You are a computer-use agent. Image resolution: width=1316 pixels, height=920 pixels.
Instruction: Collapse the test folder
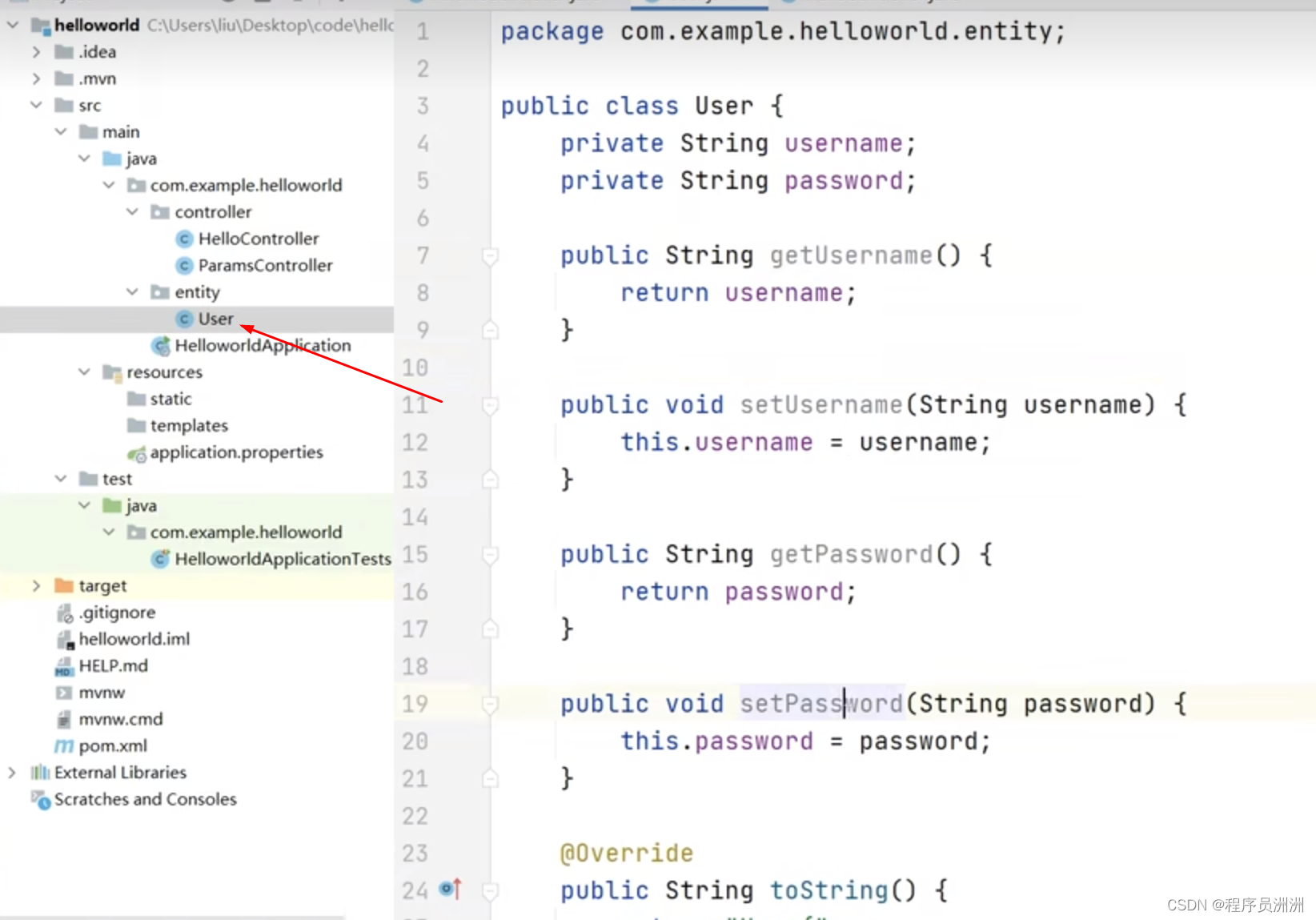[61, 479]
